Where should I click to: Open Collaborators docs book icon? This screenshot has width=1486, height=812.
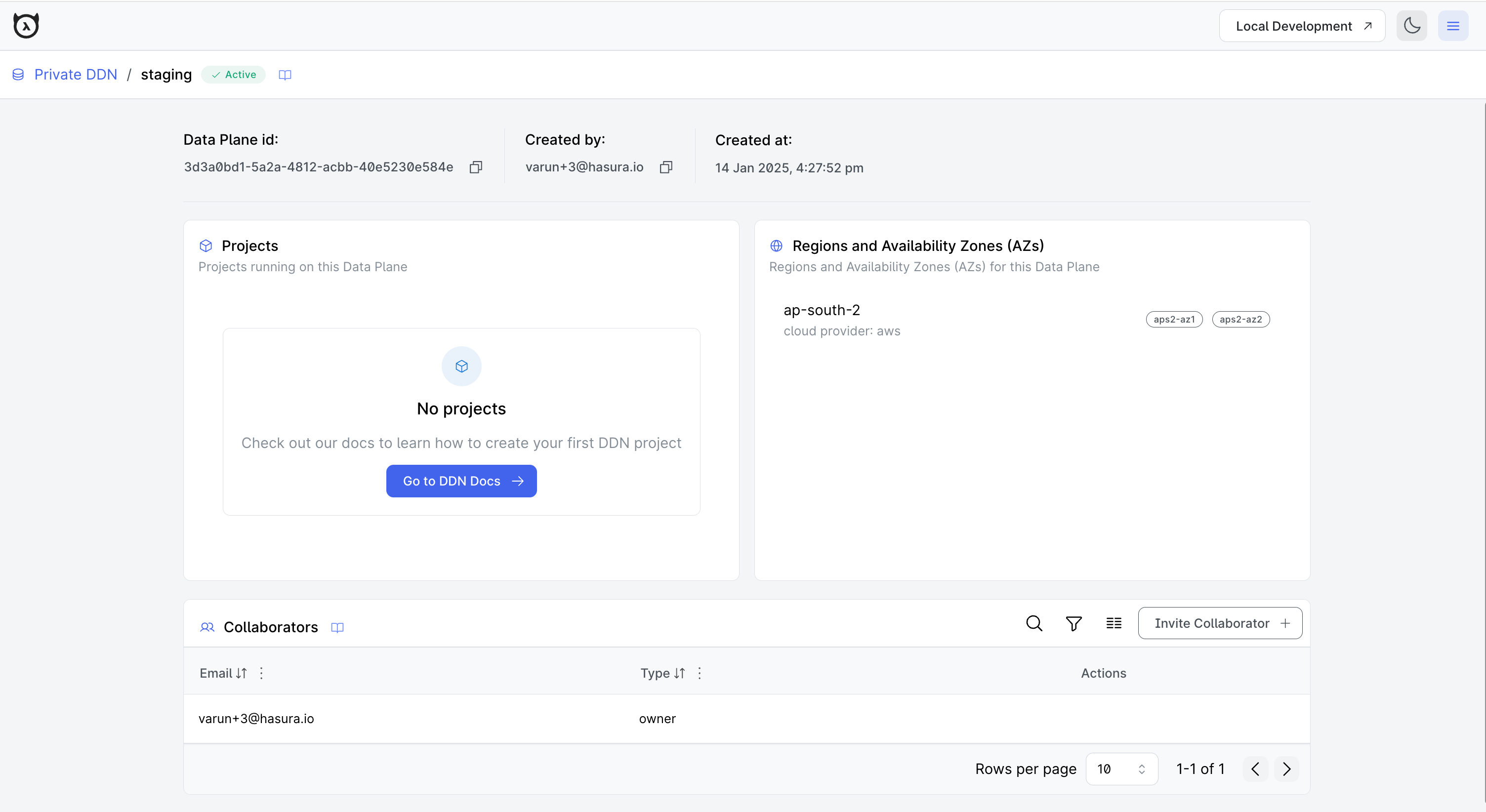tap(337, 627)
